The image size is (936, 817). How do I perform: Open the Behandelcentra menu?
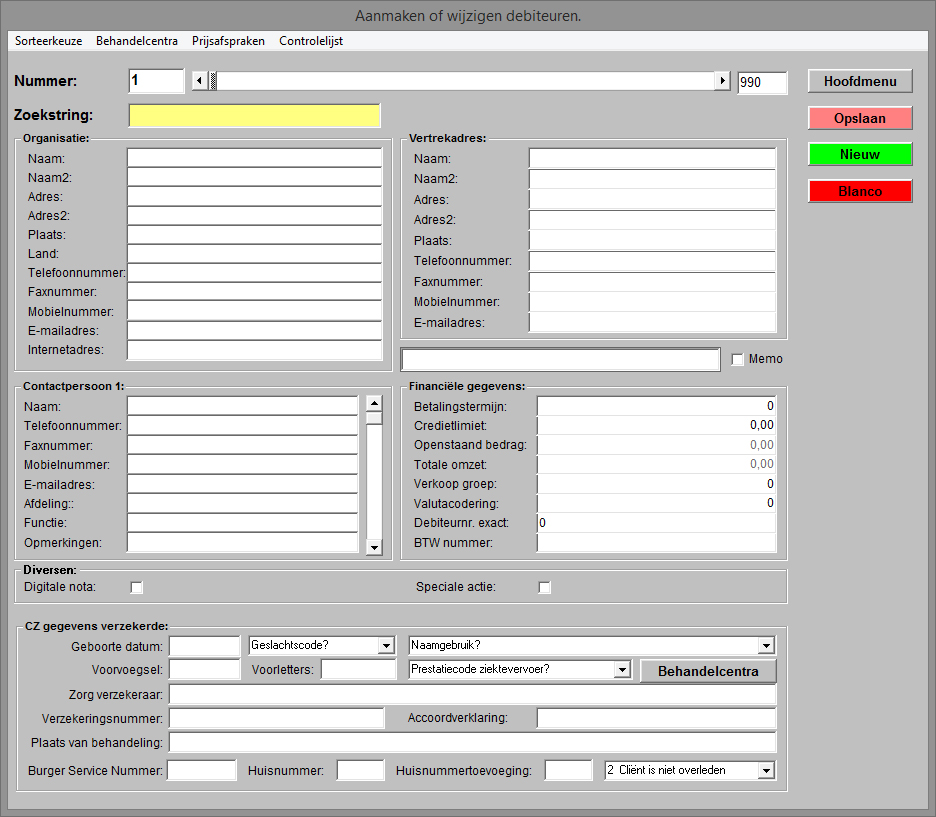137,41
